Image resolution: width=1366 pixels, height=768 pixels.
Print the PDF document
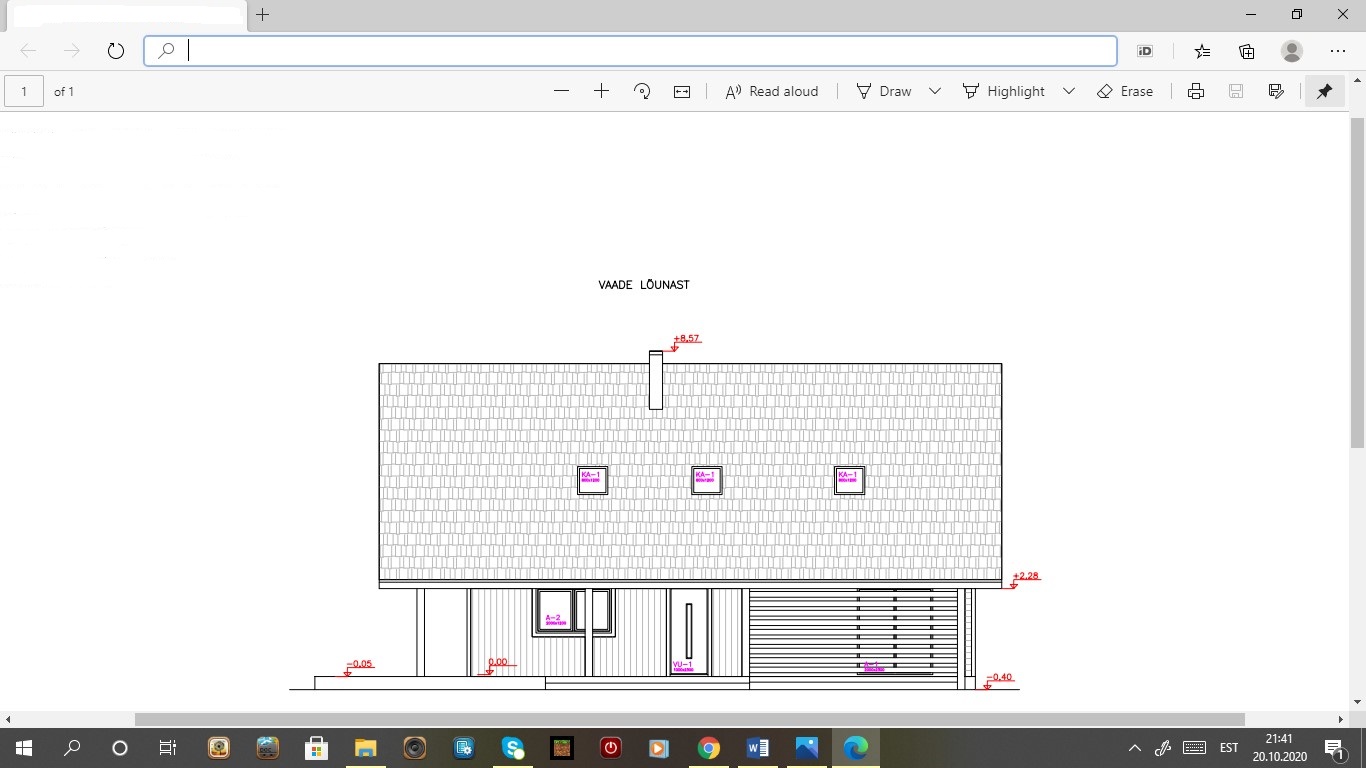1195,91
